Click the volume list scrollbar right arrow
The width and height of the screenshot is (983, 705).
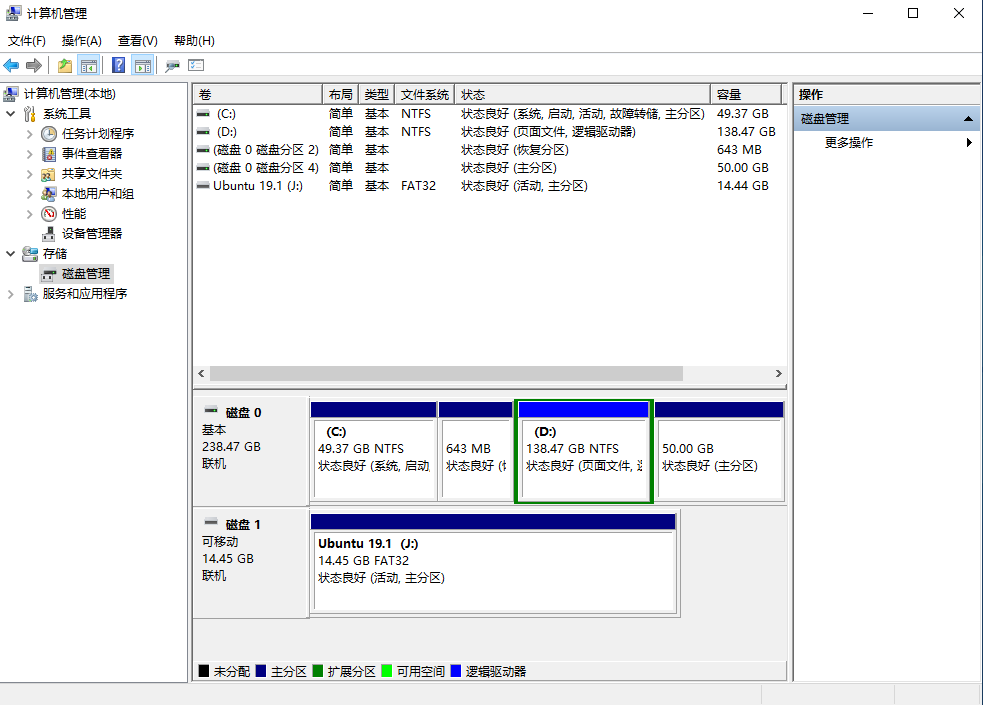click(778, 373)
